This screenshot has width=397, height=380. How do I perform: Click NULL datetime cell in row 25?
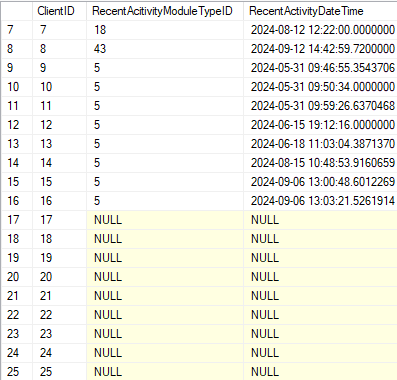click(x=320, y=372)
